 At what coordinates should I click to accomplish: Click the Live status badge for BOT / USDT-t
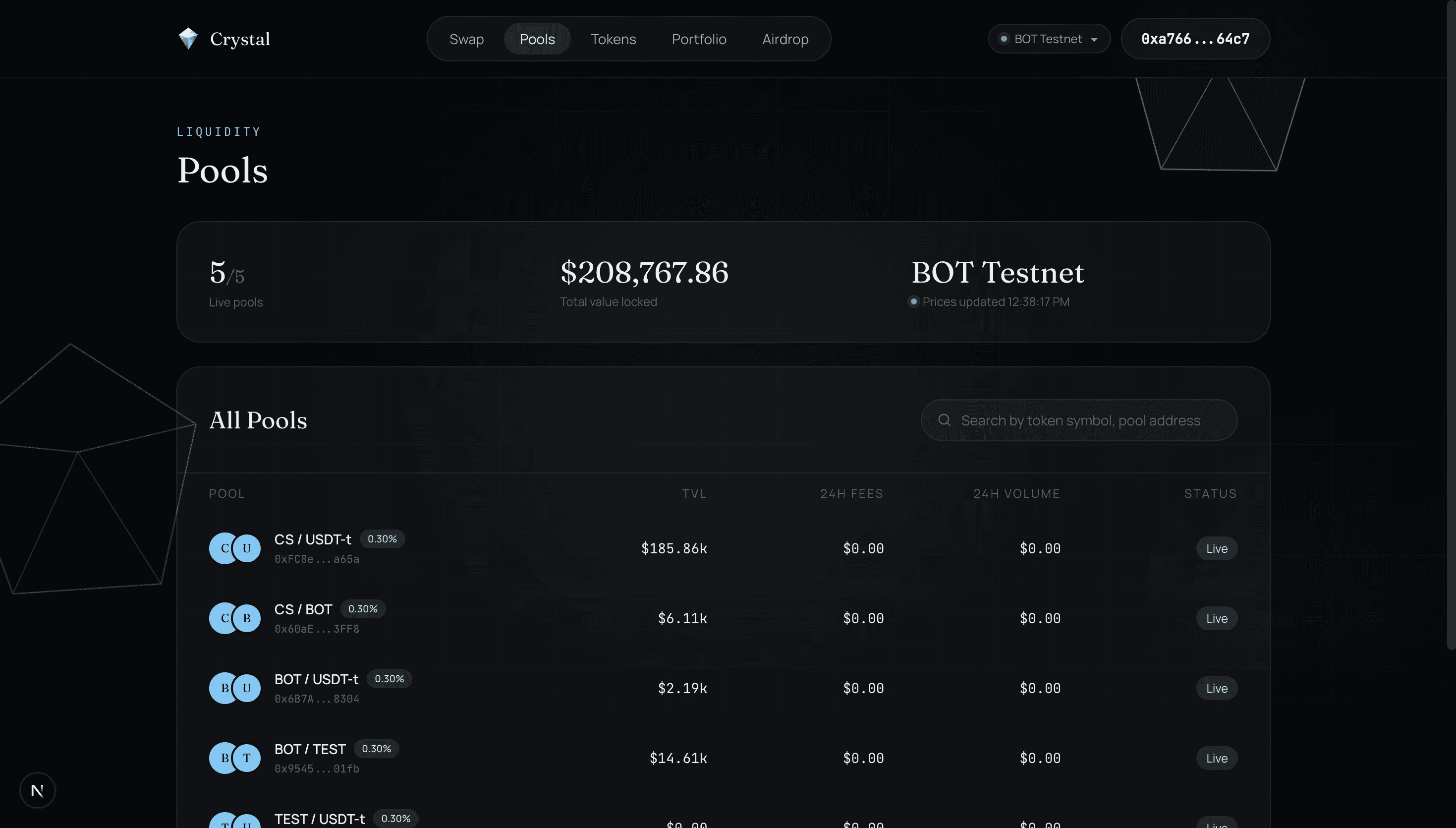coord(1217,688)
